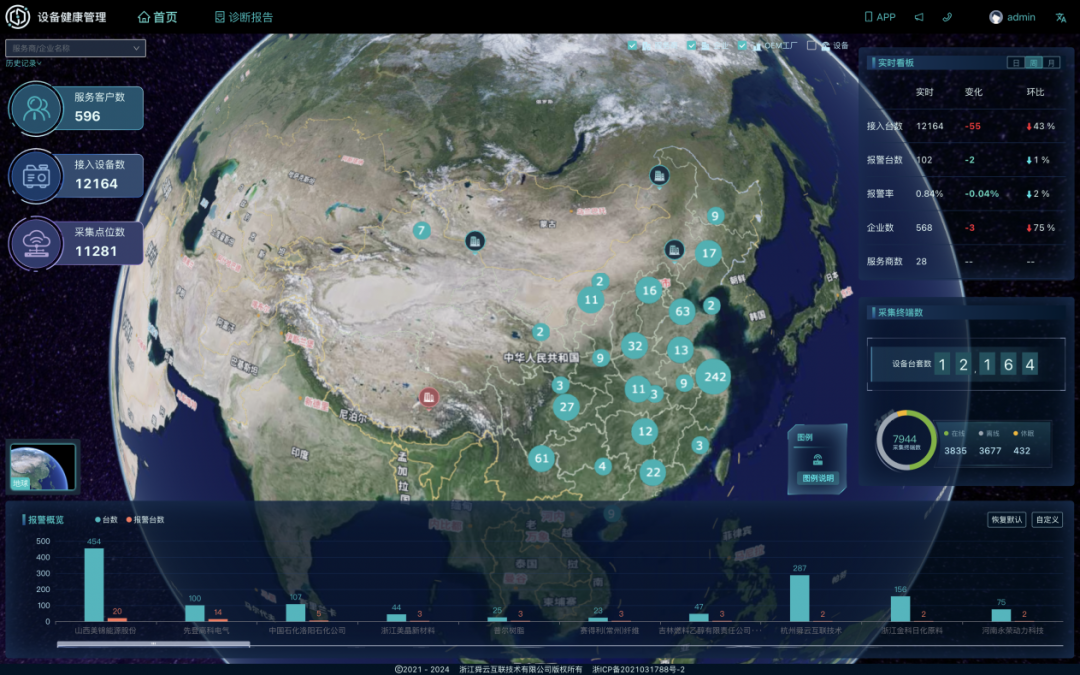Click the map cluster marker 12
The height and width of the screenshot is (675, 1080).
[x=645, y=432]
